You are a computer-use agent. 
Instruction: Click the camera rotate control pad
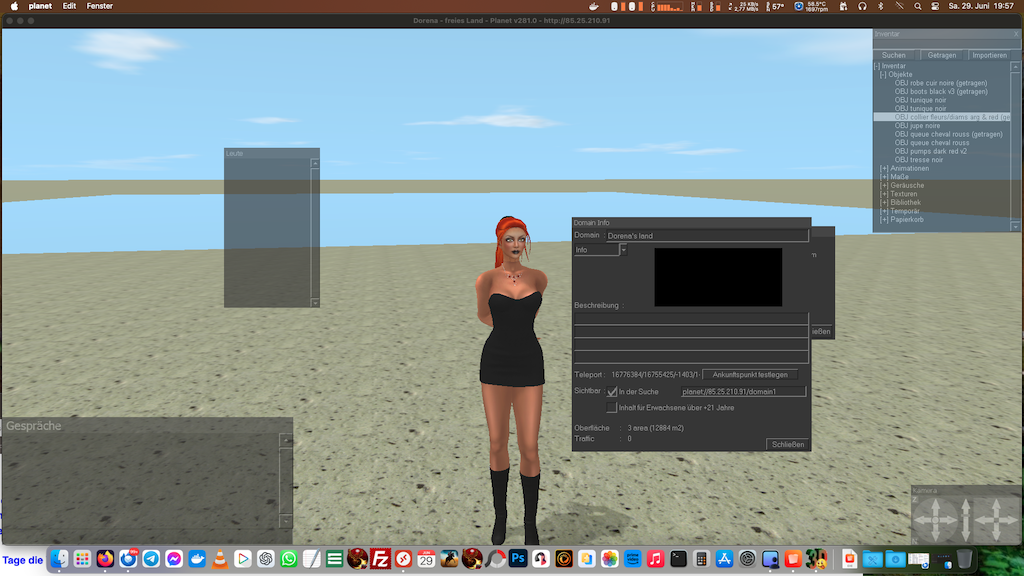[935, 521]
